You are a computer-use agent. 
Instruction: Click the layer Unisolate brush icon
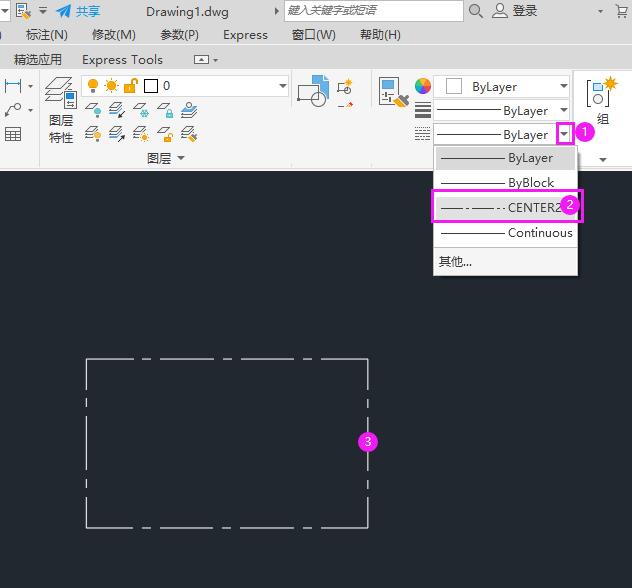[189, 134]
